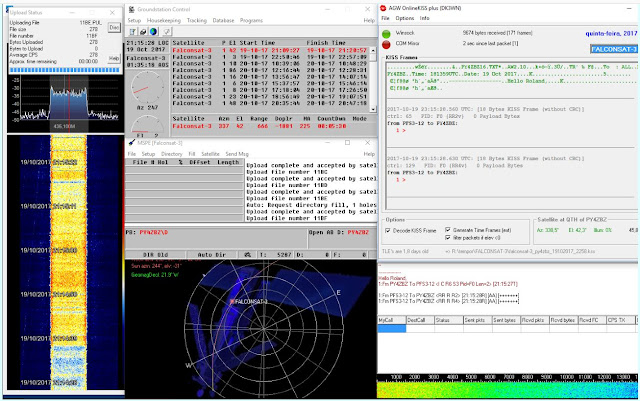Open the Tracking menu in Groundstation Control
This screenshot has width=640, height=401.
click(x=198, y=19)
